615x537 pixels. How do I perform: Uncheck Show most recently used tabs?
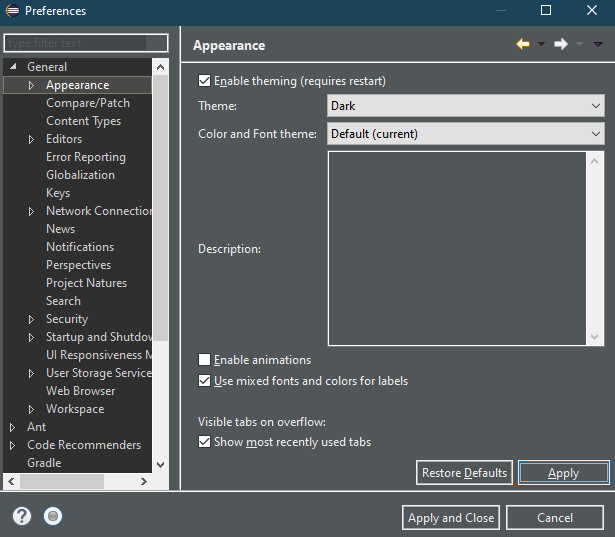coord(205,442)
